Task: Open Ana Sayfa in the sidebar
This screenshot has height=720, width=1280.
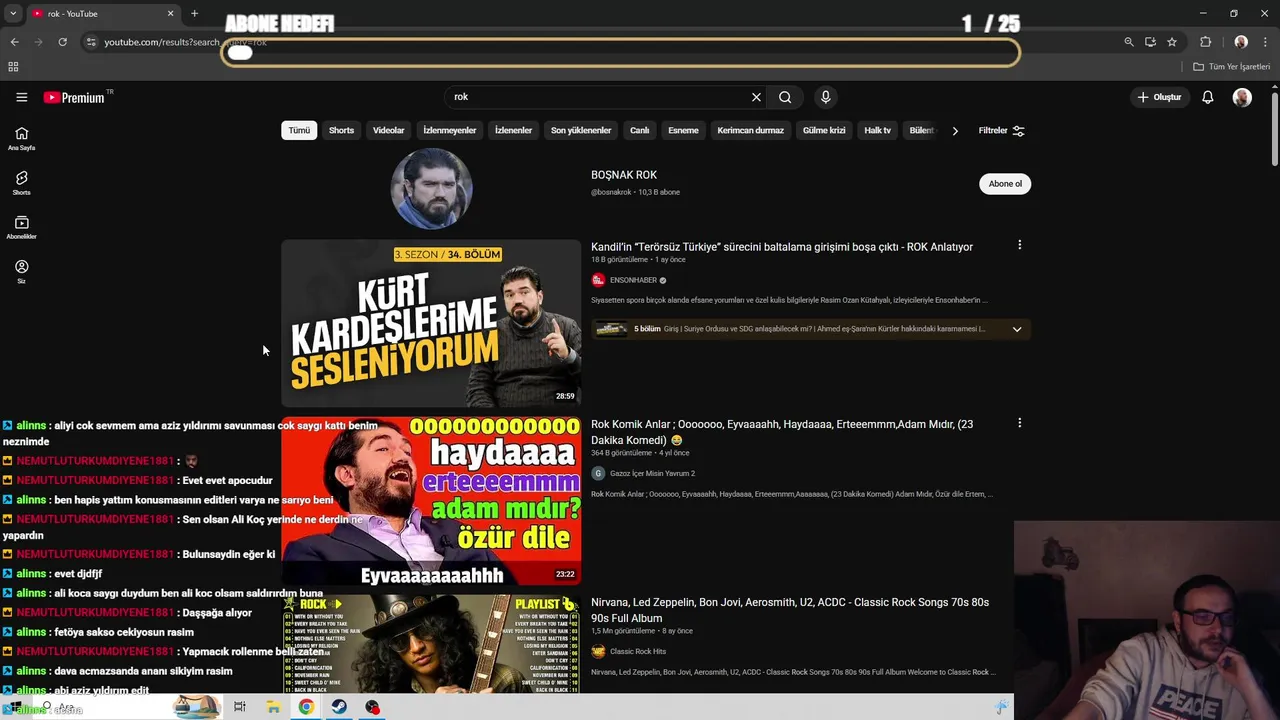Action: click(21, 139)
